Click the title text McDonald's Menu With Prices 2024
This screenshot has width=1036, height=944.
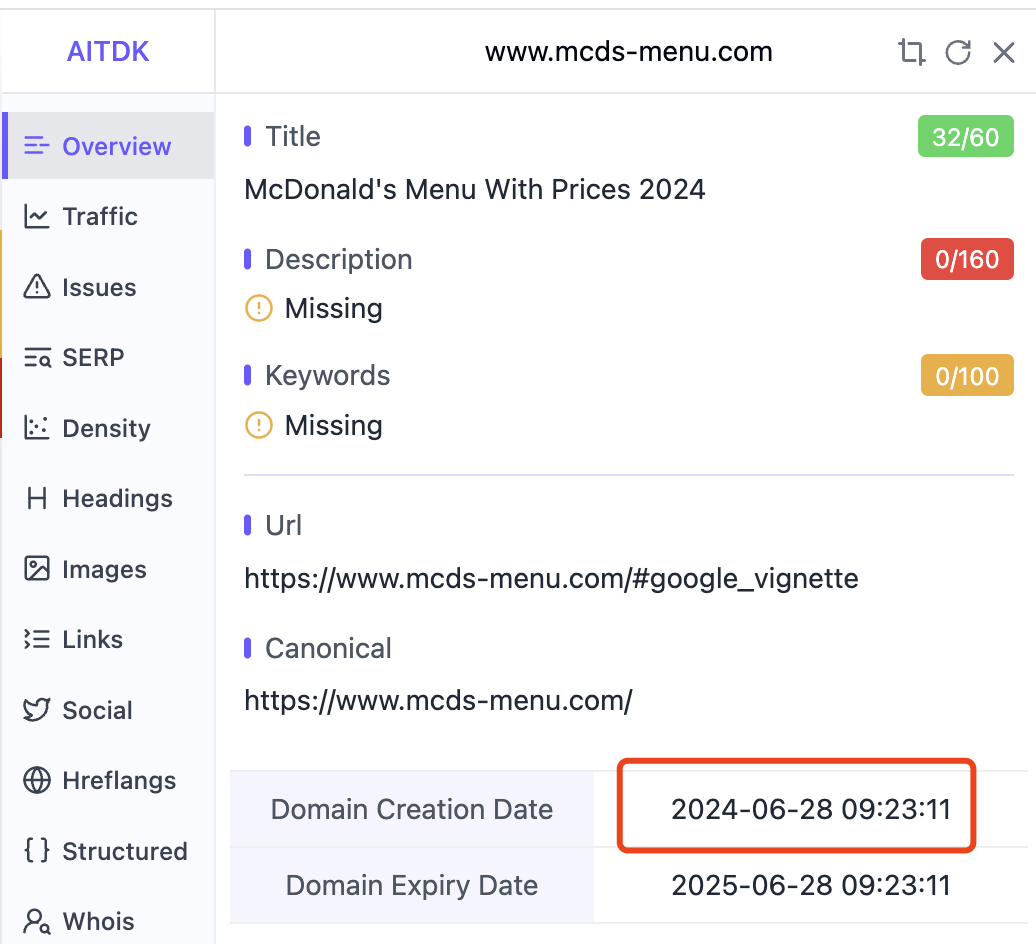coord(475,190)
